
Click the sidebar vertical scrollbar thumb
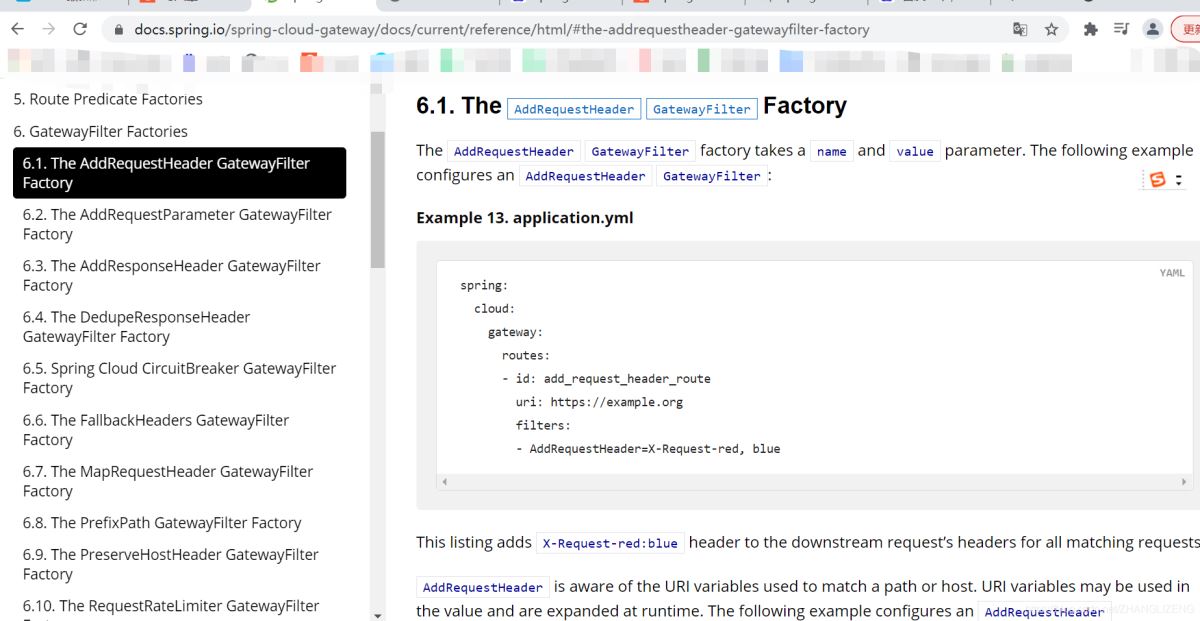(x=377, y=200)
